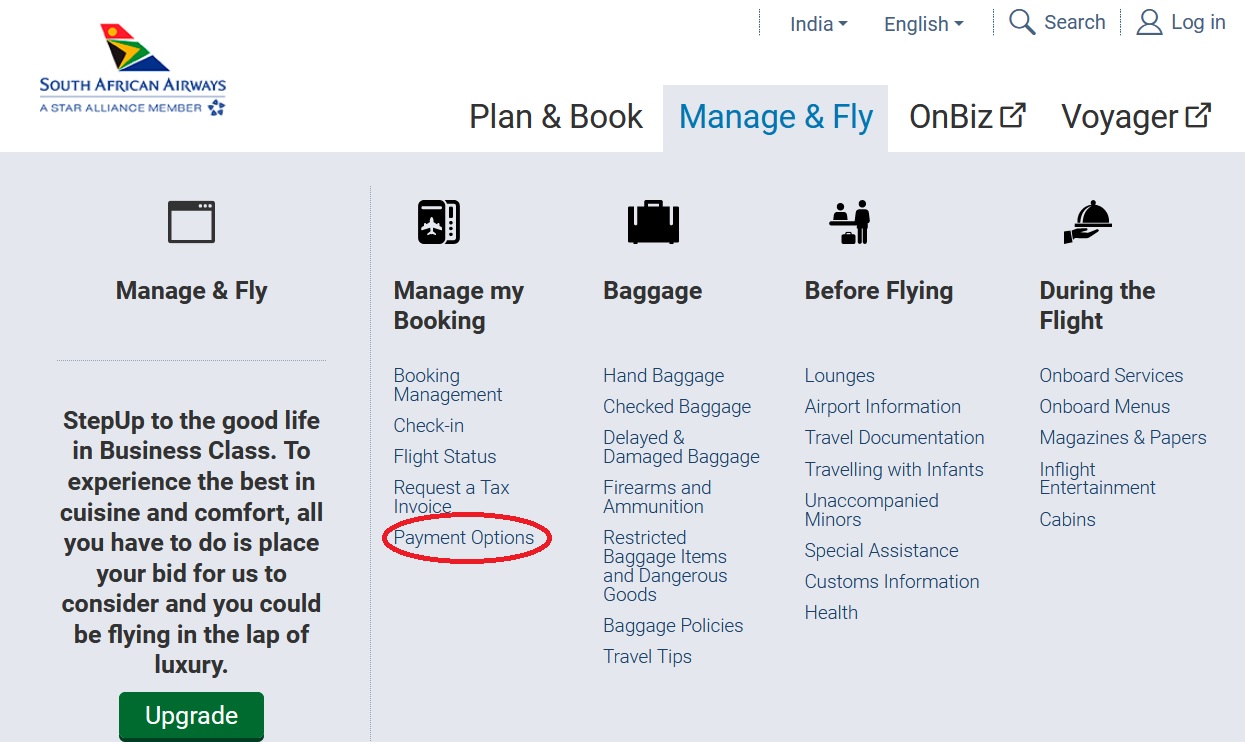The width and height of the screenshot is (1245, 742).
Task: Open the Onboard Menus link
Action: point(1104,407)
